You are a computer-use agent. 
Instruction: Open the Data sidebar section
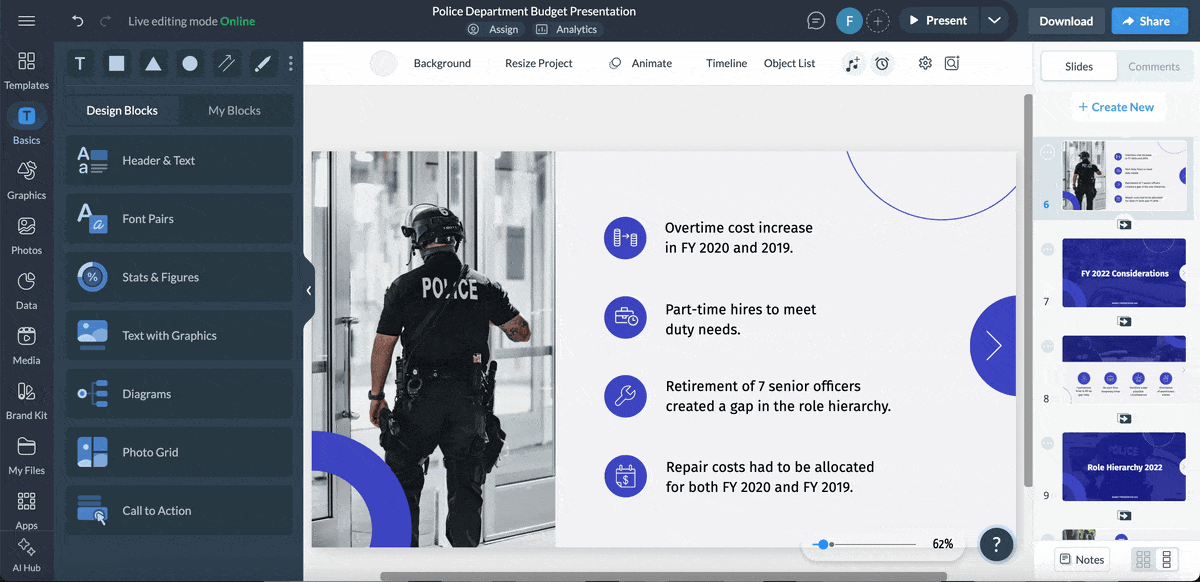pyautogui.click(x=27, y=290)
